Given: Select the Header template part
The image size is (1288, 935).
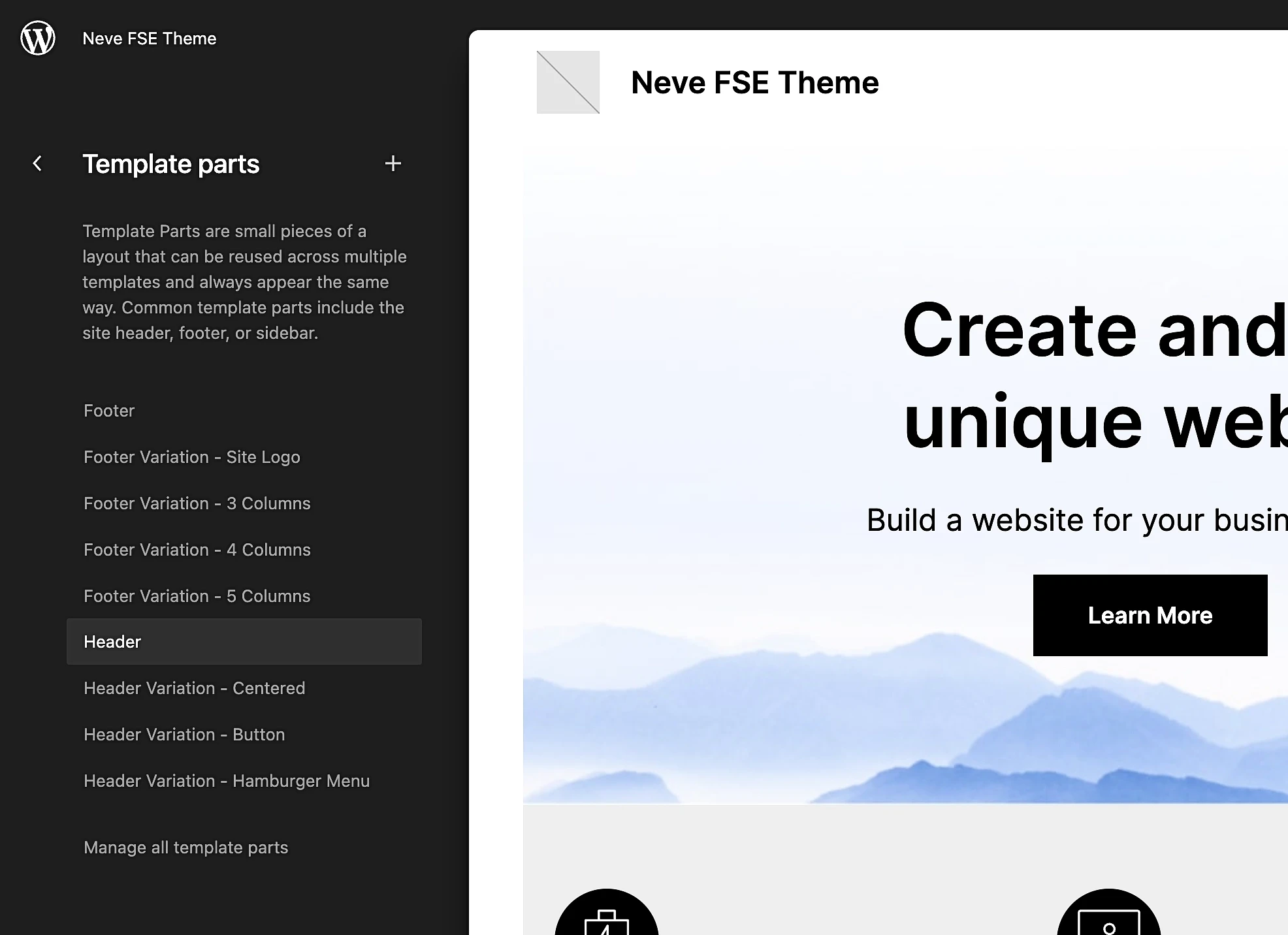Looking at the screenshot, I should pyautogui.click(x=112, y=641).
